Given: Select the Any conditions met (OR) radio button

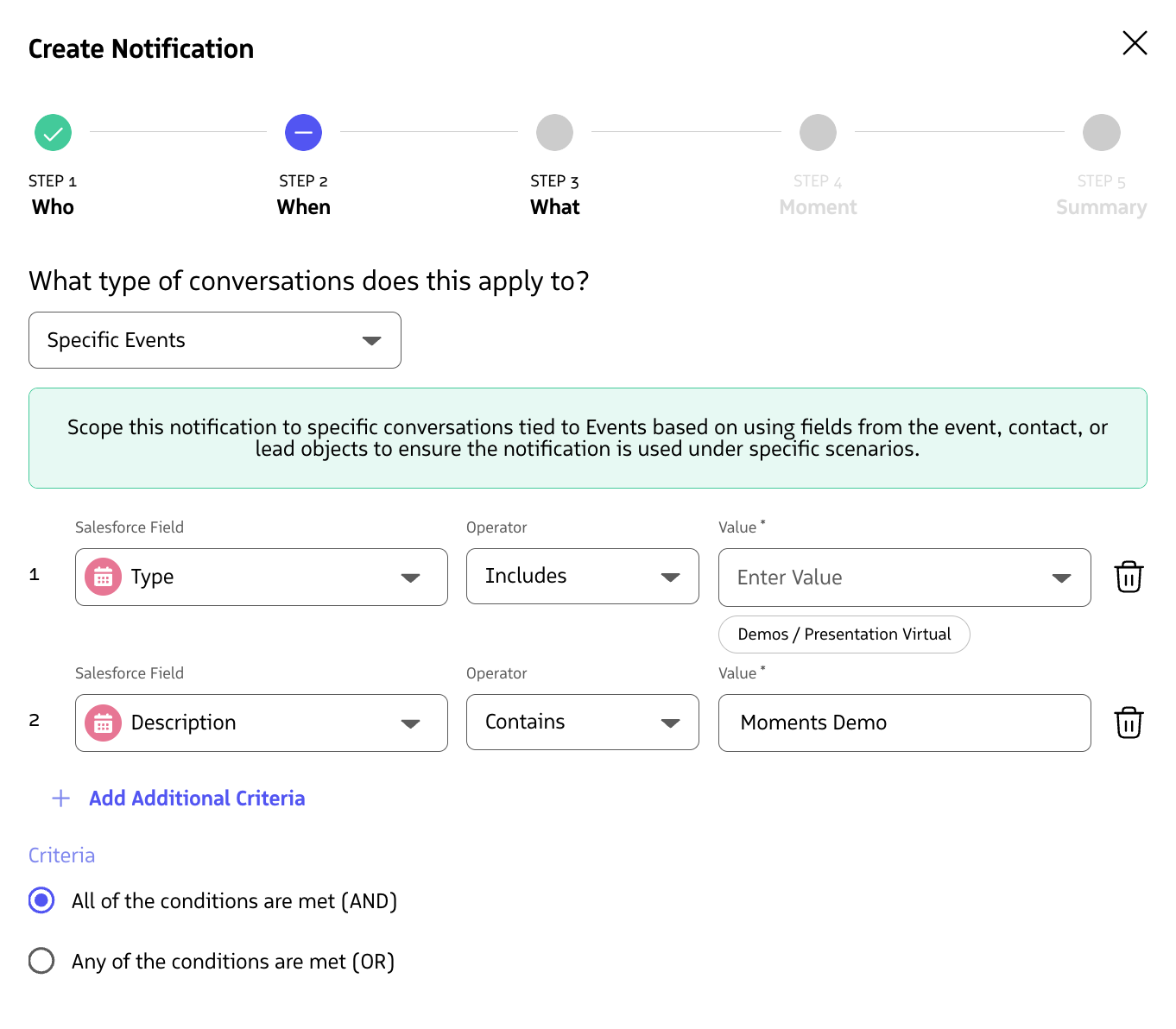Looking at the screenshot, I should click(x=41, y=961).
